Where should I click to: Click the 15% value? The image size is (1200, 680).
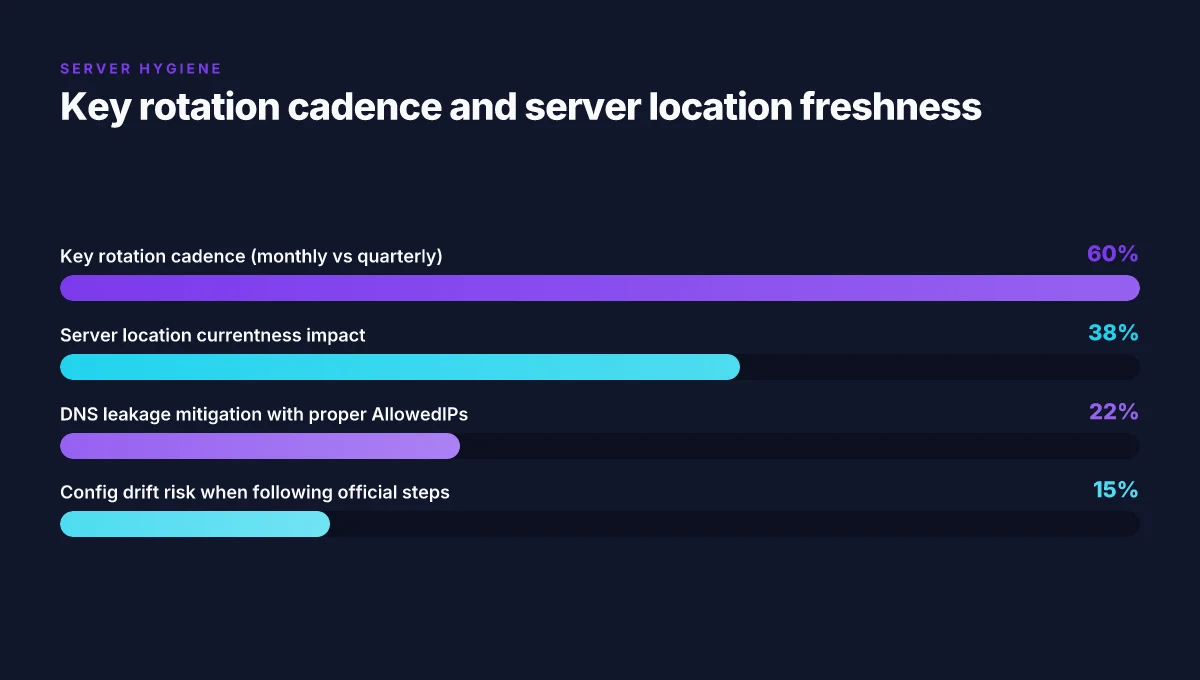(1116, 491)
